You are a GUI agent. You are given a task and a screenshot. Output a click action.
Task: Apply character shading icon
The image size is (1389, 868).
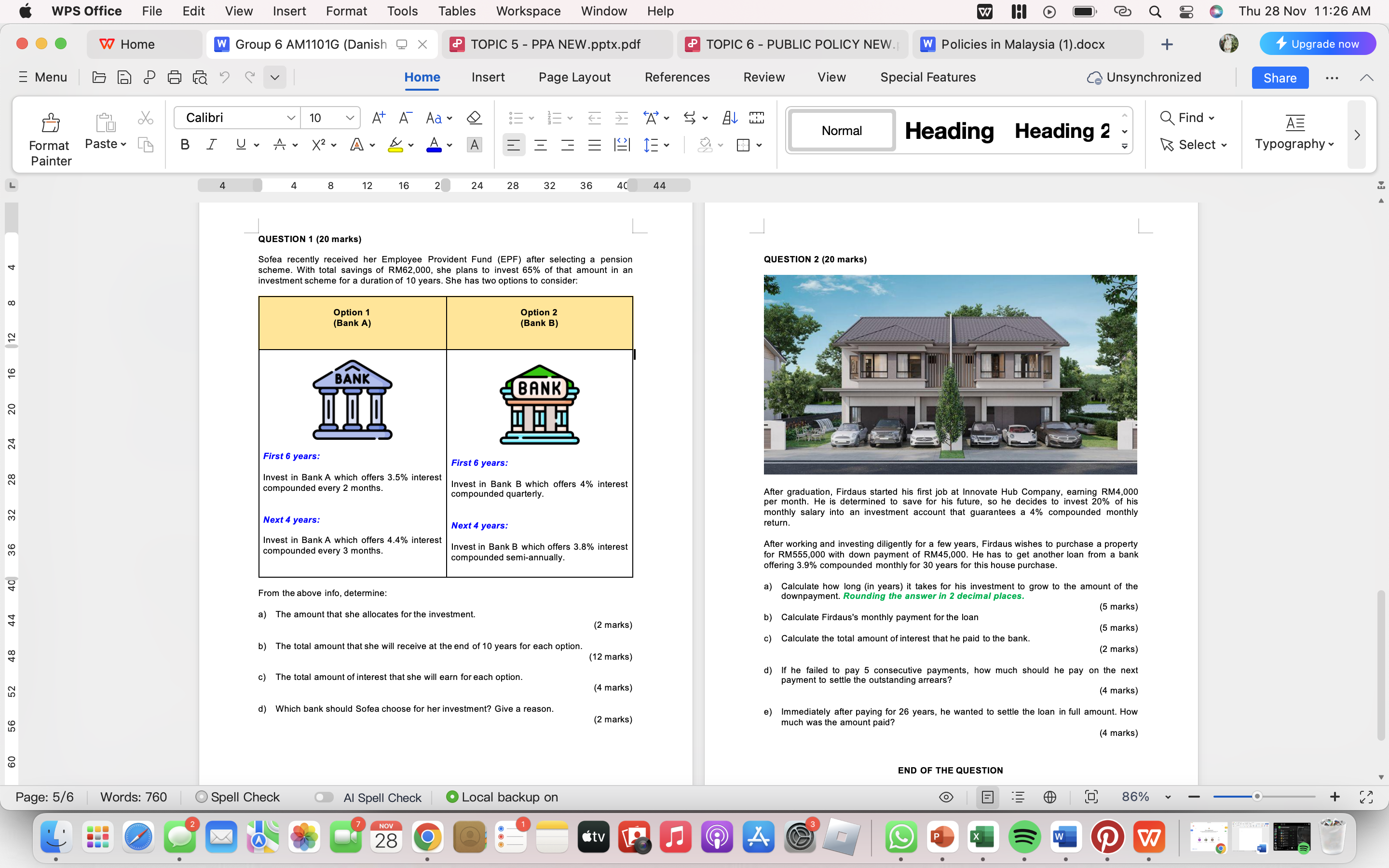pos(474,145)
